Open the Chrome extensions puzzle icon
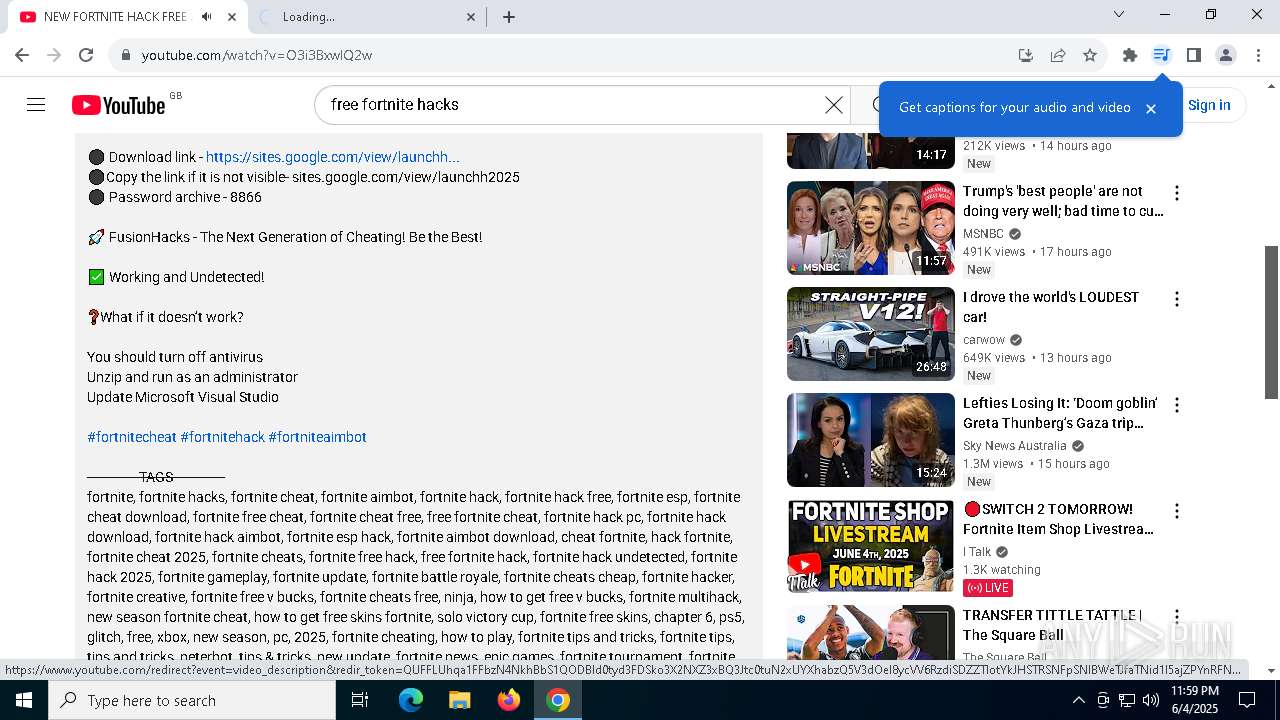The width and height of the screenshot is (1280, 720). coord(1130,55)
